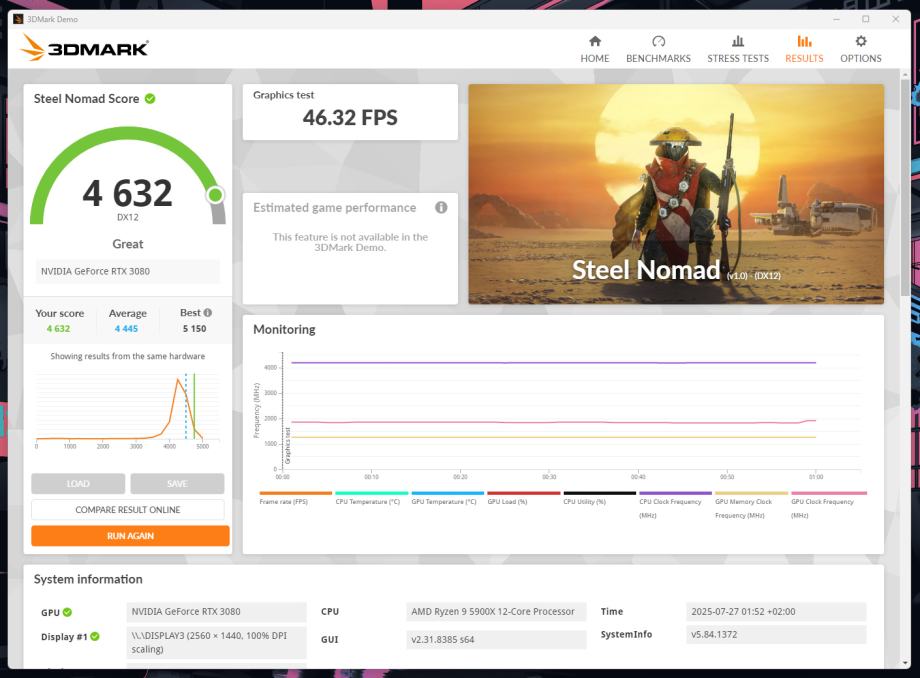Click the green check beside GPU
The width and height of the screenshot is (920, 678).
(67, 612)
